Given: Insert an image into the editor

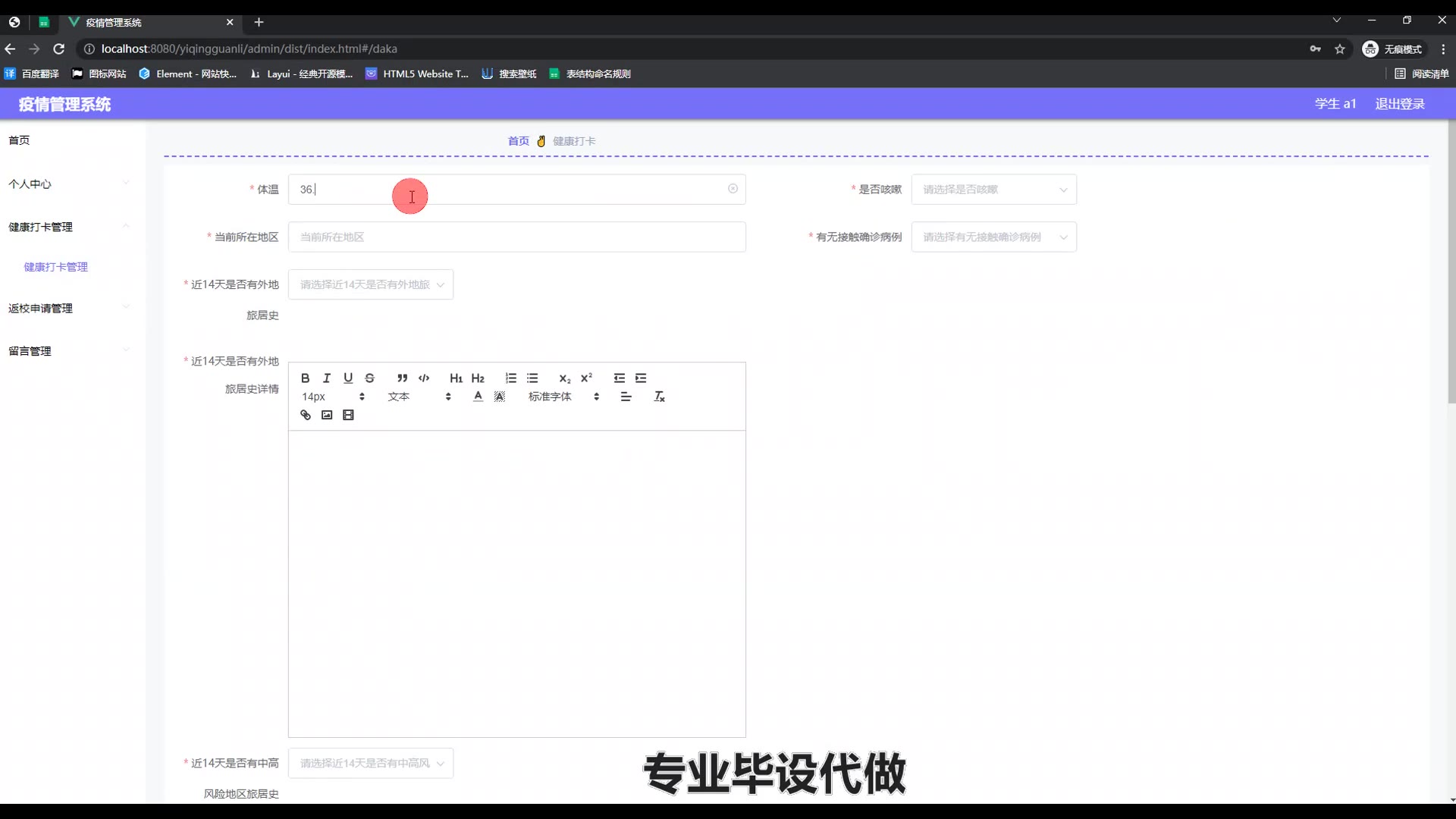Looking at the screenshot, I should click(327, 415).
